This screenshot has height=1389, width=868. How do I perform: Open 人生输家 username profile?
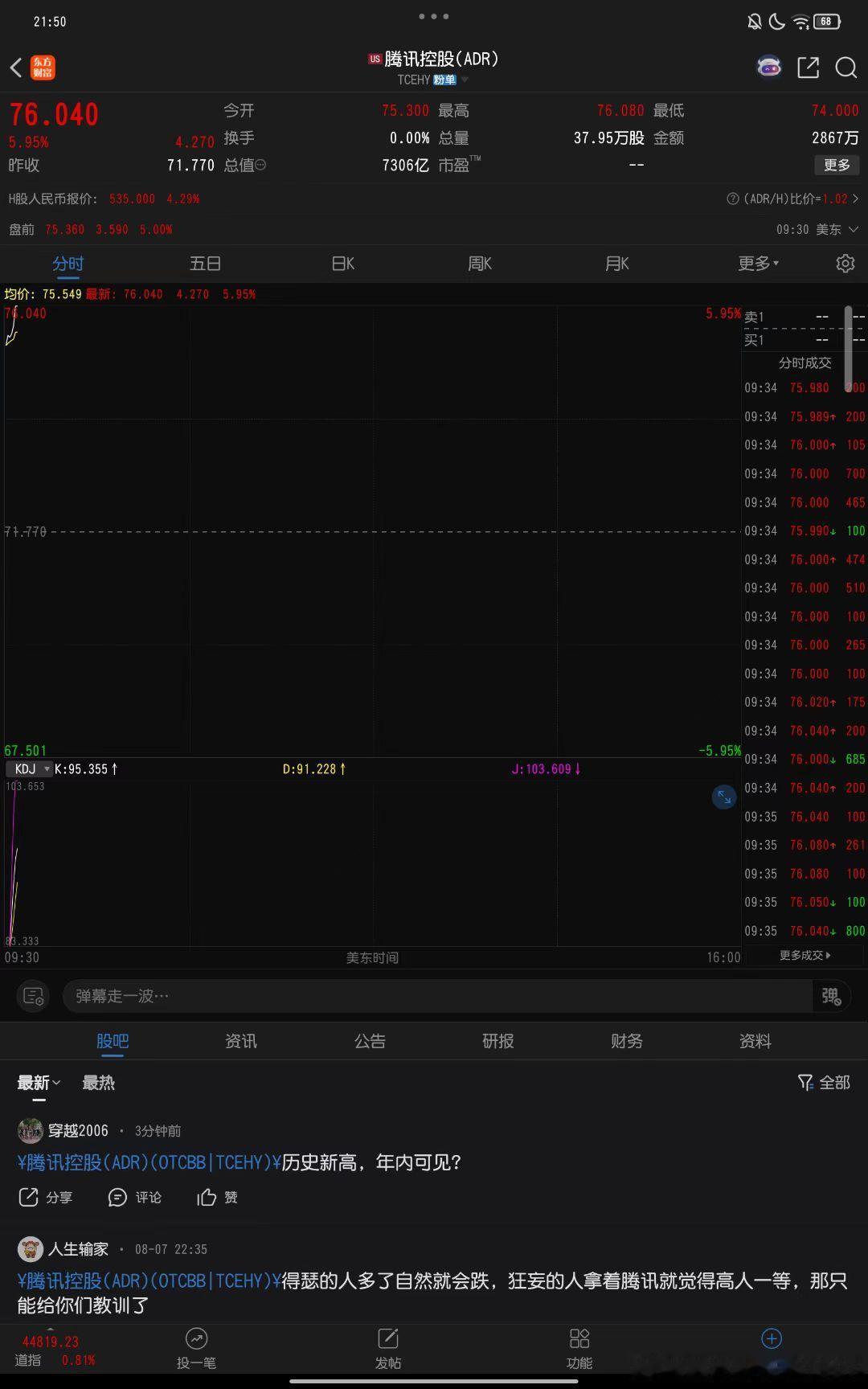78,1248
